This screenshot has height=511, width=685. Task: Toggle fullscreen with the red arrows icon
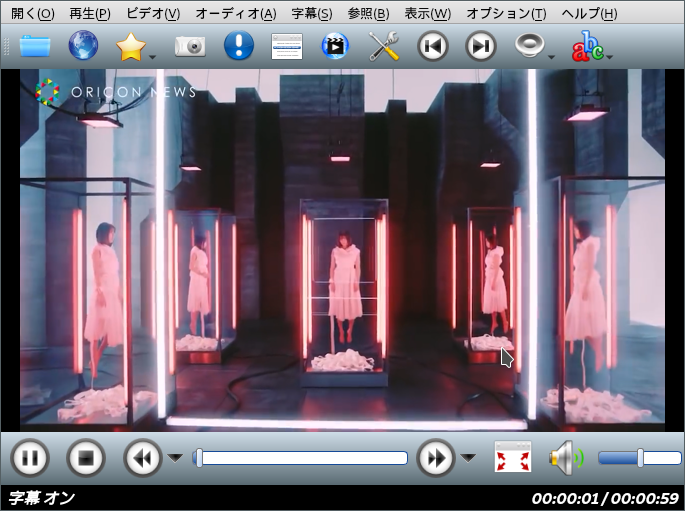(x=513, y=457)
